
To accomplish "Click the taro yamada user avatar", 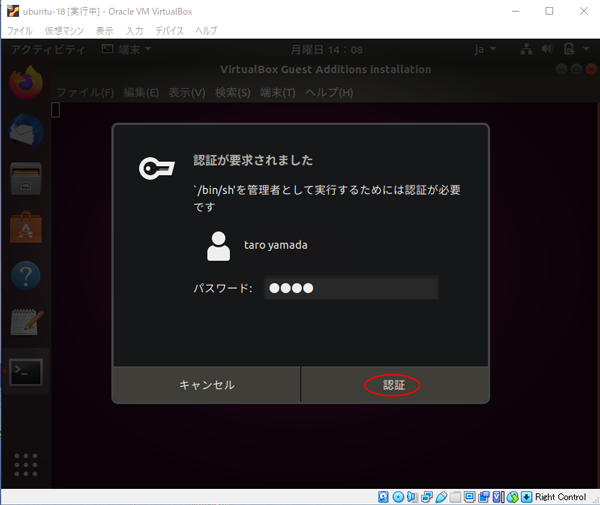I will coord(218,246).
